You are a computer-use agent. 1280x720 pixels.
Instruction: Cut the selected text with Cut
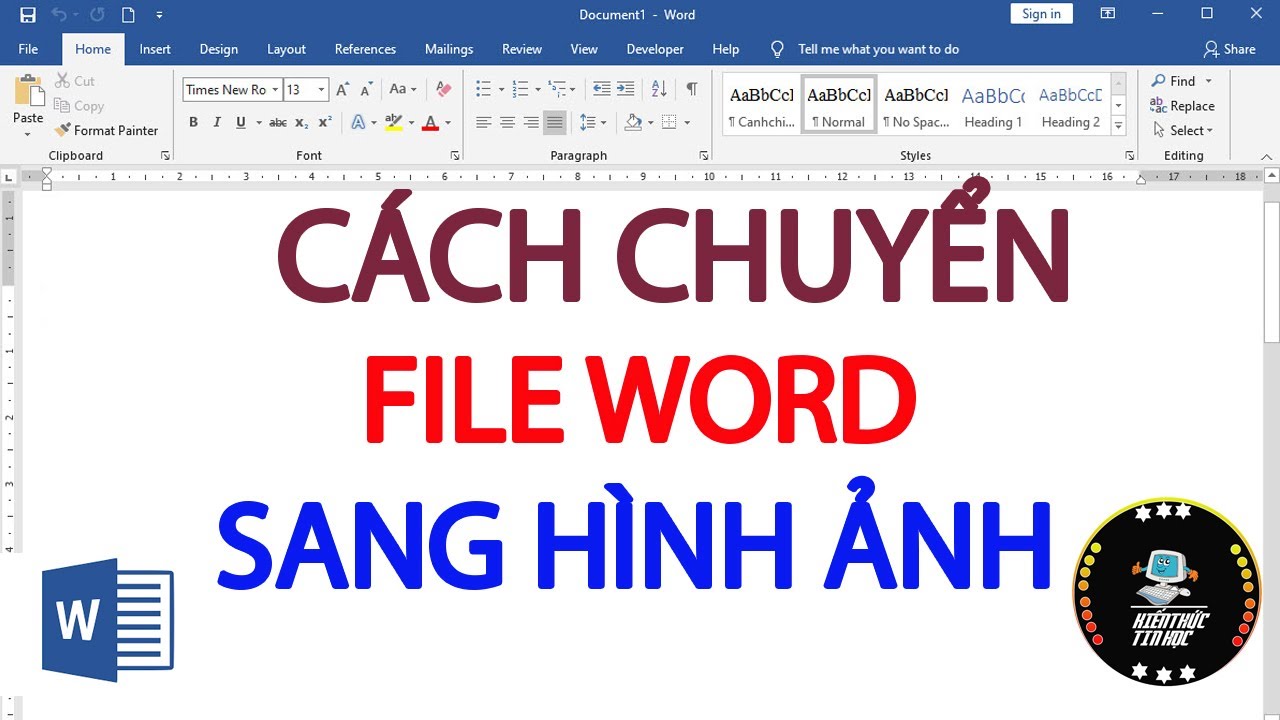tap(75, 81)
